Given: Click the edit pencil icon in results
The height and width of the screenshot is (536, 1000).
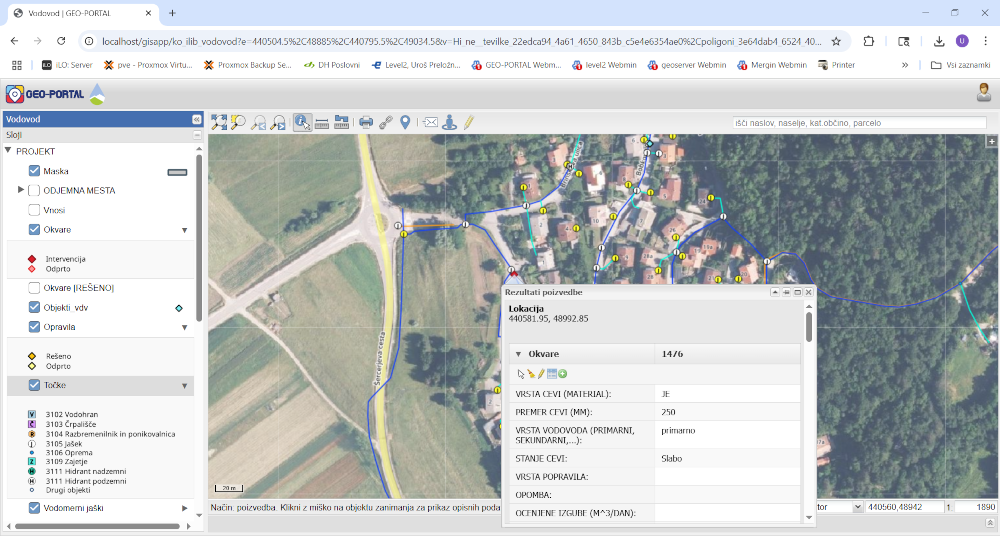Looking at the screenshot, I should coord(541,374).
